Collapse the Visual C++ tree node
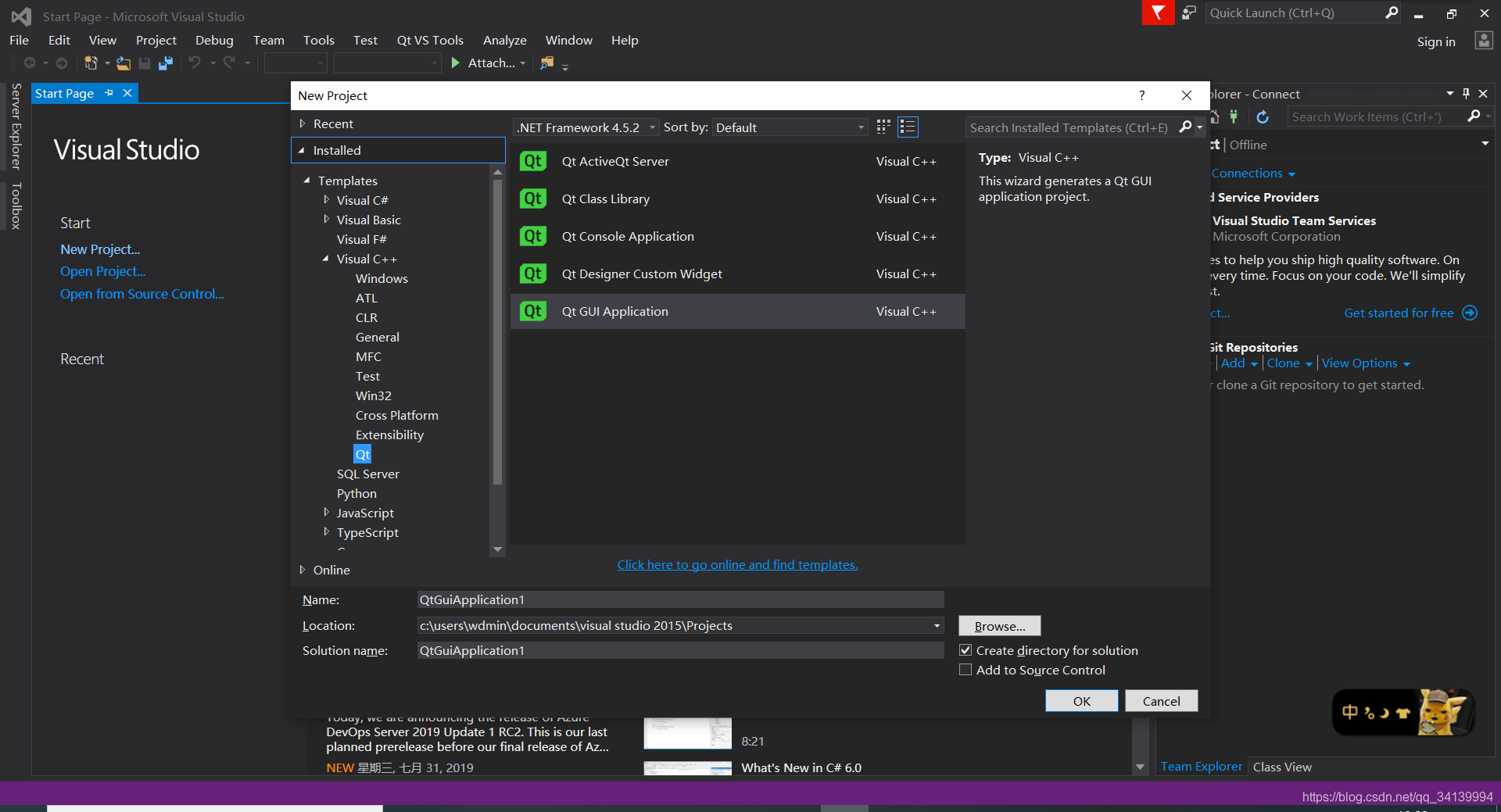 click(326, 259)
